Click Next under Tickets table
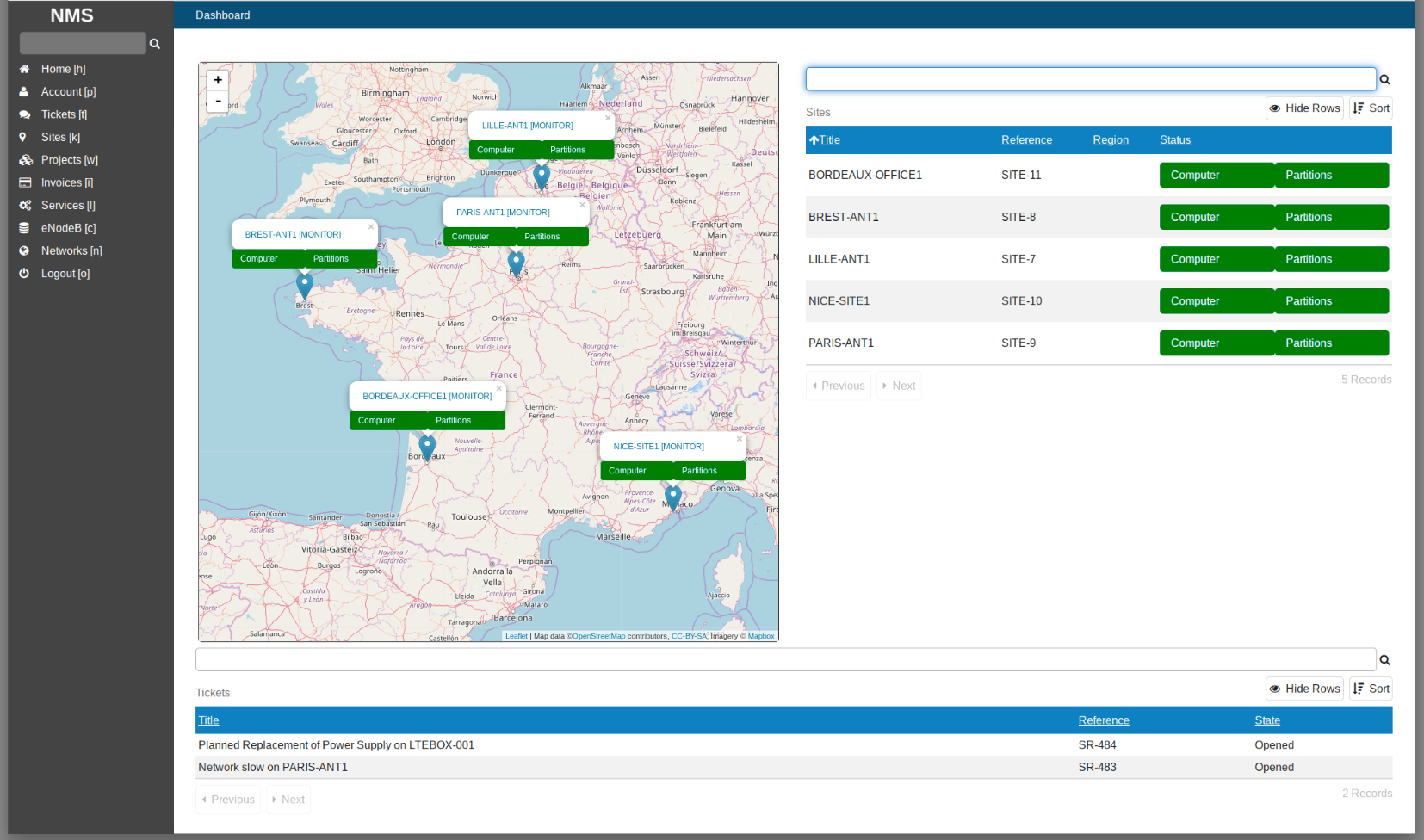1424x840 pixels. (x=288, y=800)
